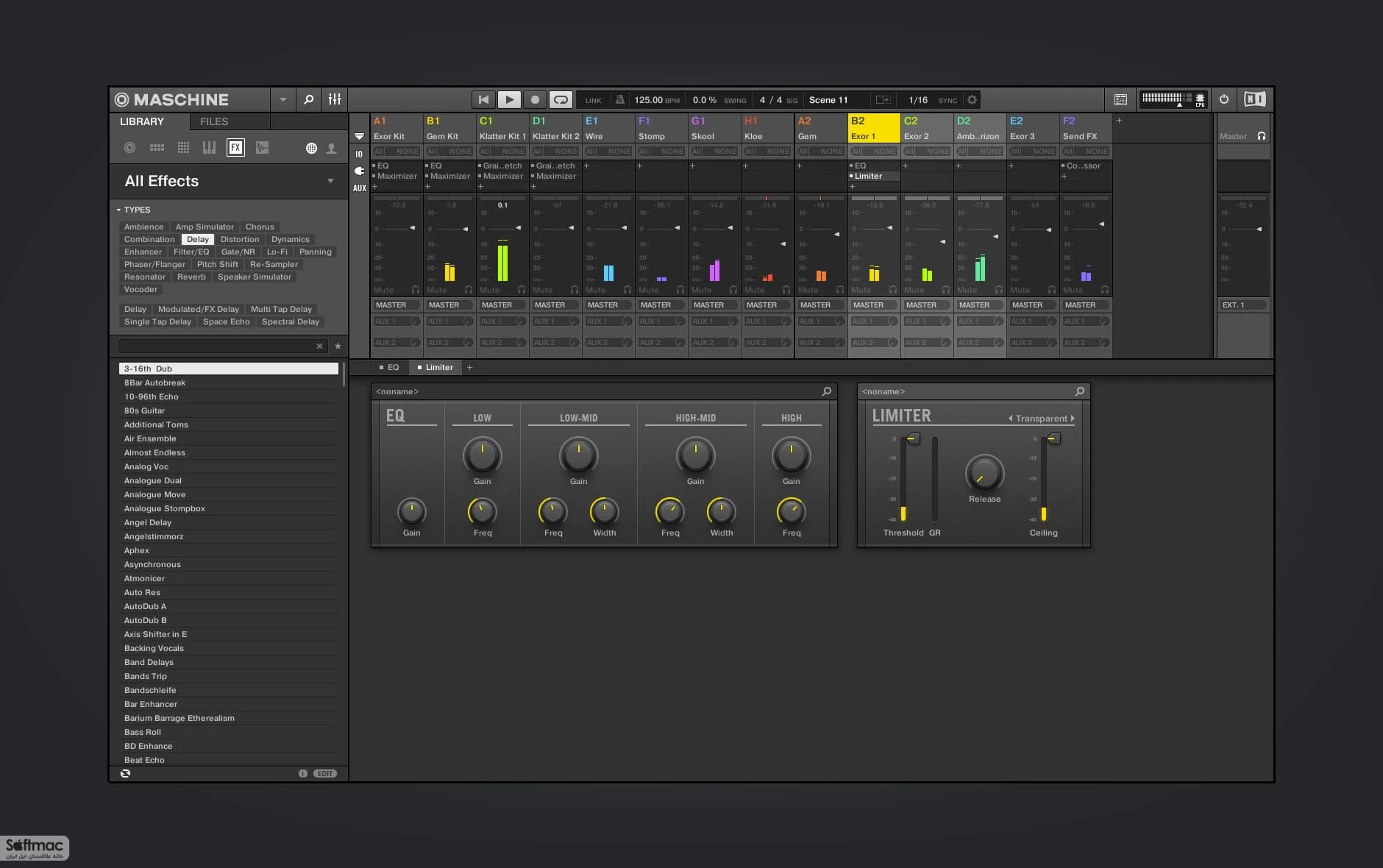The height and width of the screenshot is (868, 1383).
Task: Select the Groups browser type icon
Action: [157, 148]
